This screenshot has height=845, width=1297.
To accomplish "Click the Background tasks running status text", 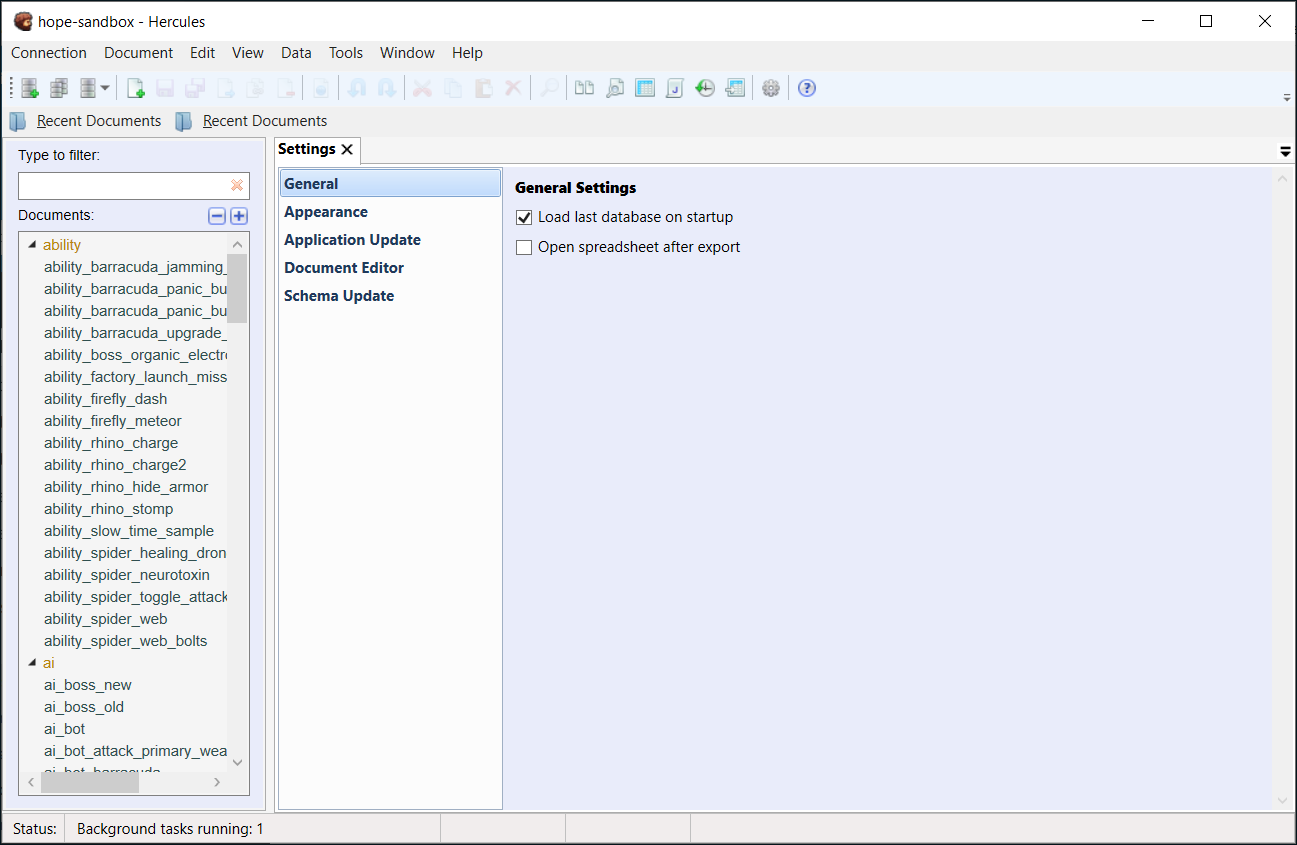I will [x=170, y=829].
